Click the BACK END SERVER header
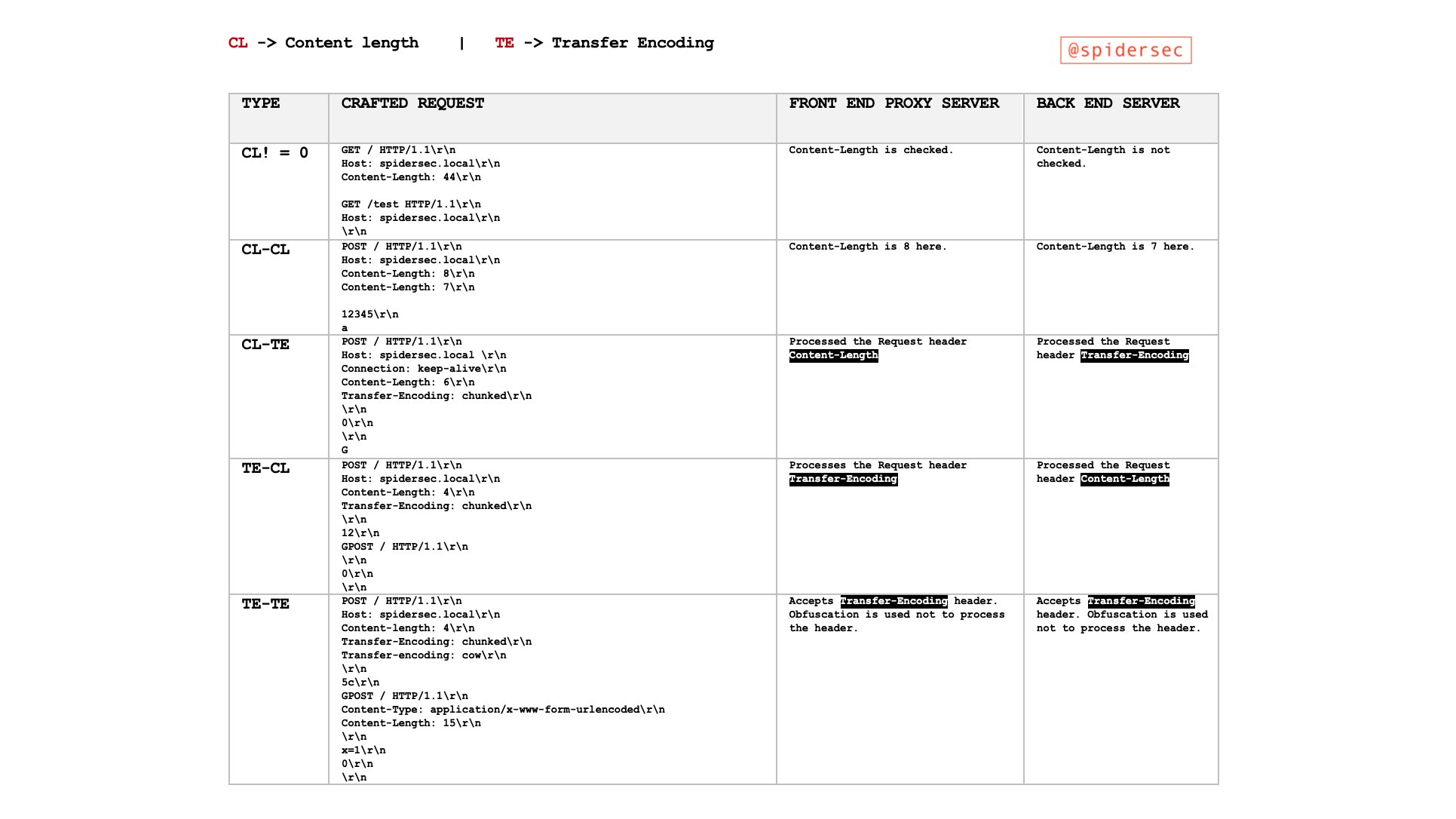Image resolution: width=1456 pixels, height=819 pixels. pyautogui.click(x=1107, y=103)
